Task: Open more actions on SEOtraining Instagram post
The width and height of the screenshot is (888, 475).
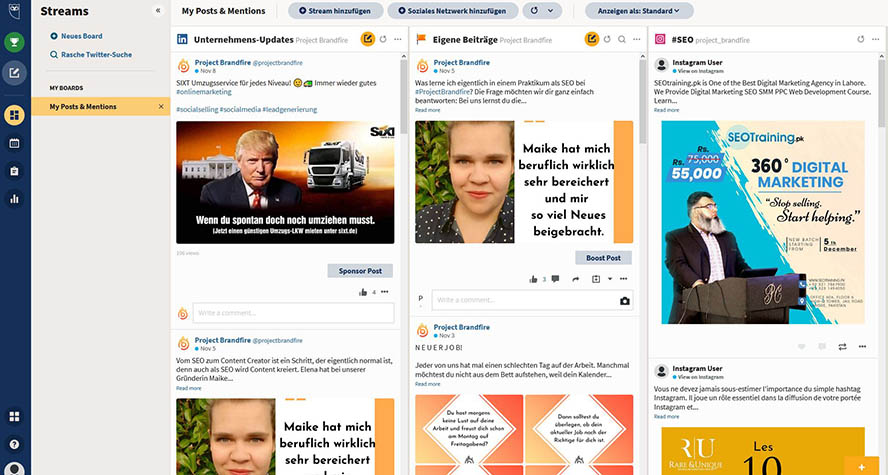Action: (862, 346)
